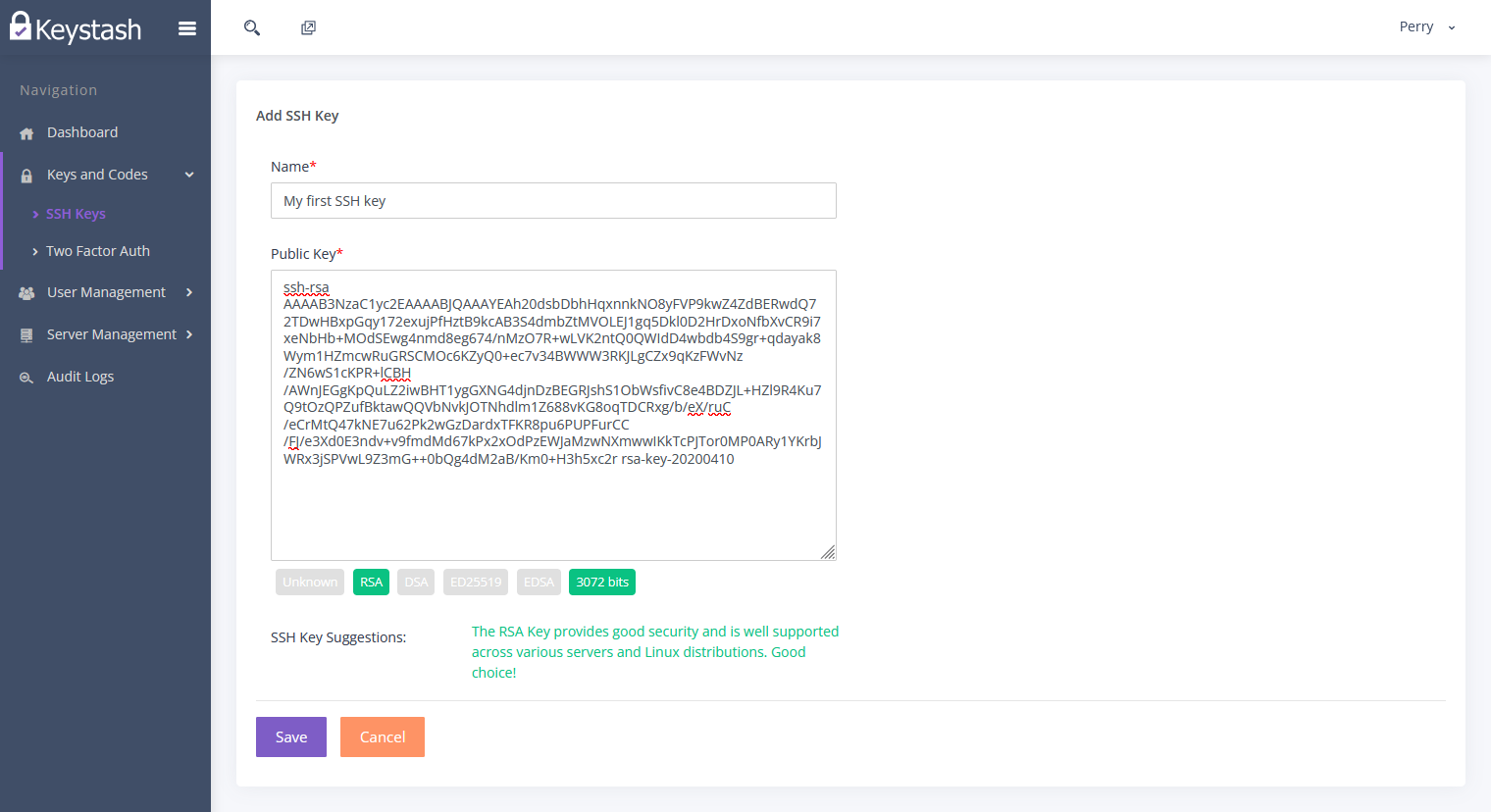Image resolution: width=1491 pixels, height=812 pixels.
Task: Click the DSA key type badge
Action: [416, 583]
